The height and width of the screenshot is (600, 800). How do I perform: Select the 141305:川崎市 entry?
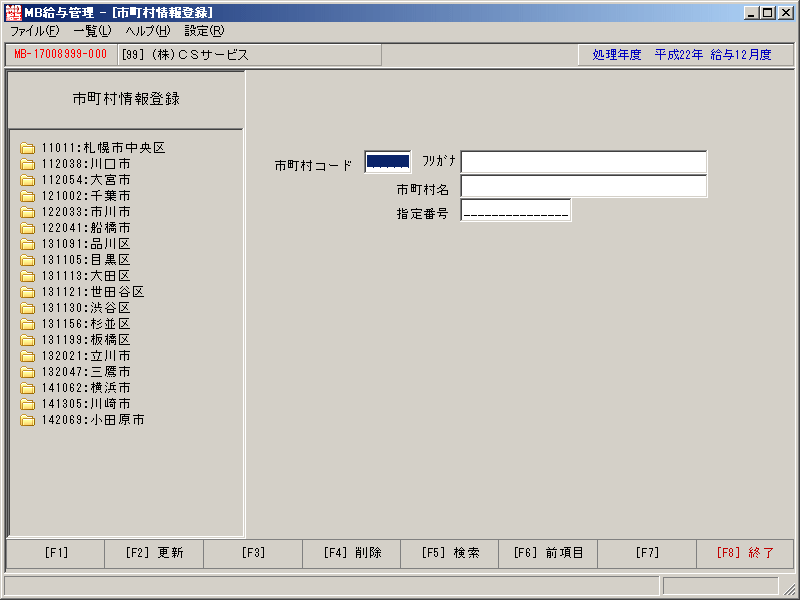tap(86, 404)
